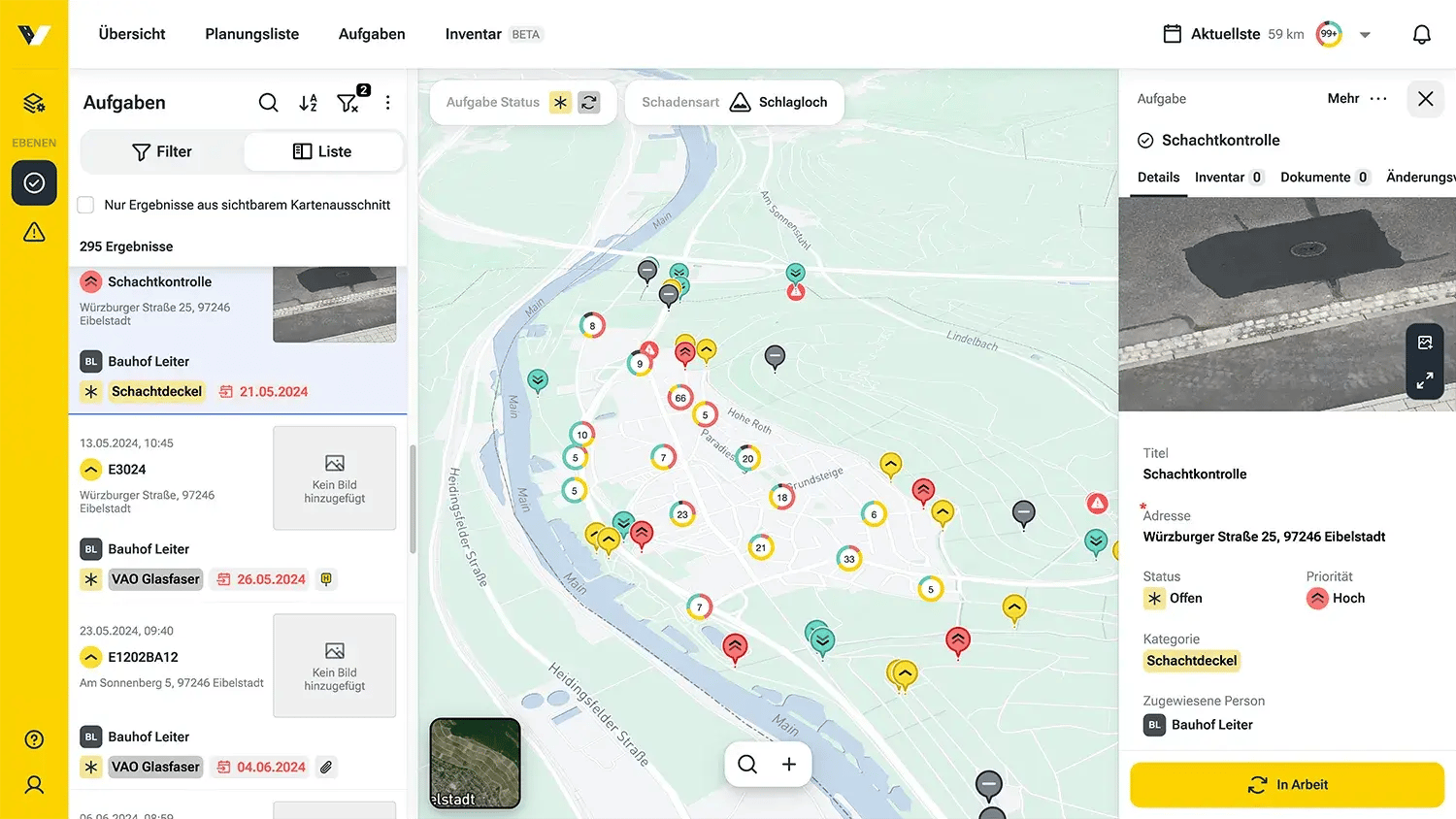The width and height of the screenshot is (1456, 819).
Task: Click the cluster marker labeled 10 on the map
Action: tap(581, 435)
